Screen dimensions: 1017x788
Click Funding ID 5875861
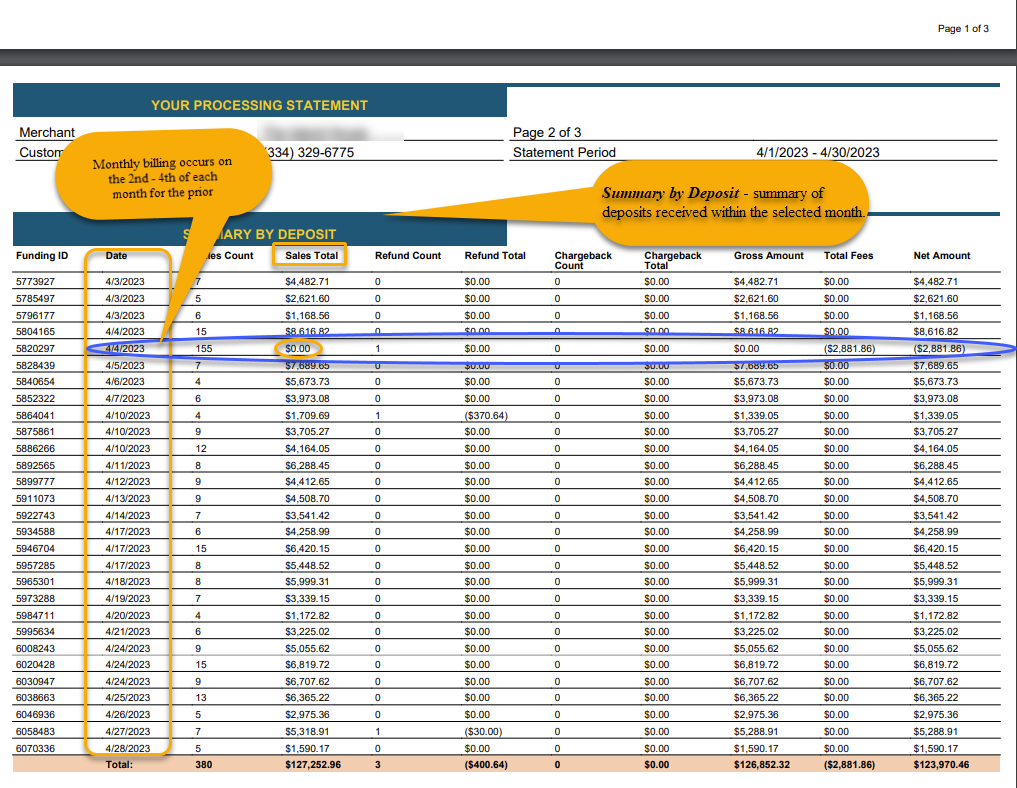[x=36, y=431]
